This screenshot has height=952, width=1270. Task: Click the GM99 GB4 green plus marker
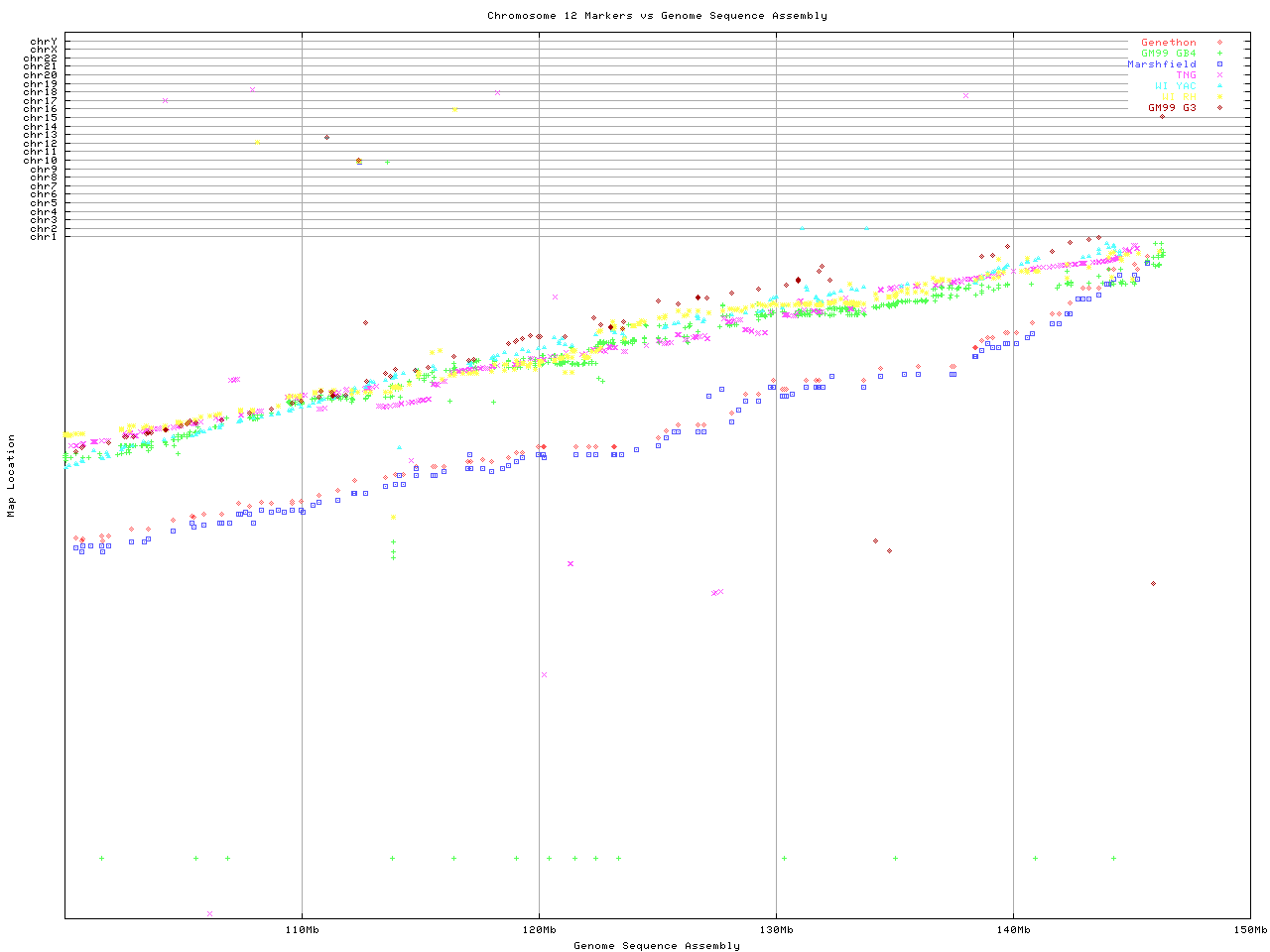point(1219,54)
